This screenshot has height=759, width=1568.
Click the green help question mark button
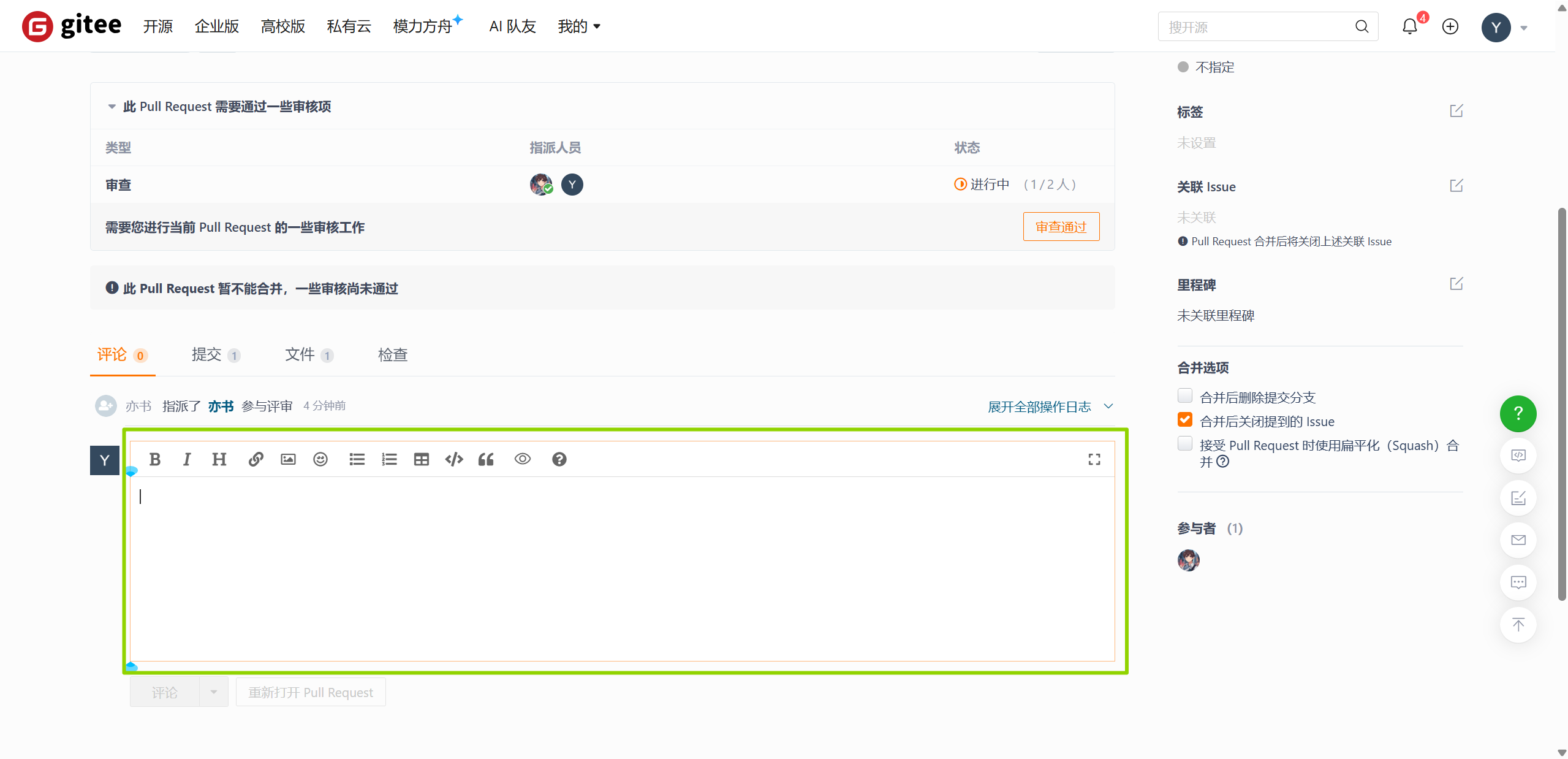pyautogui.click(x=1518, y=413)
